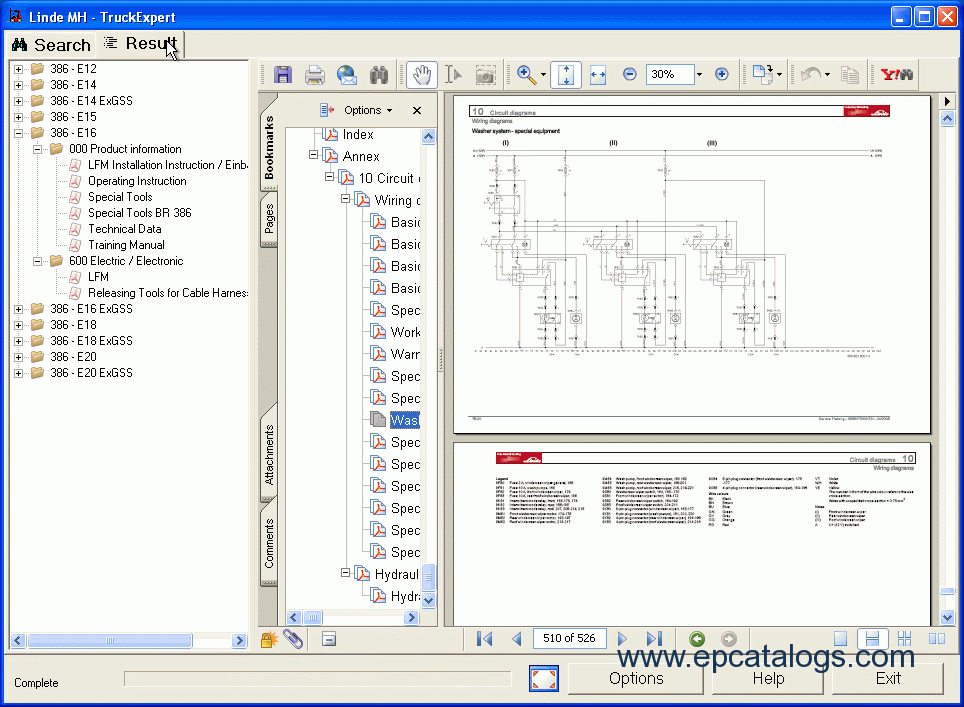Image resolution: width=964 pixels, height=707 pixels.
Task: Switch to the Result tab
Action: [x=141, y=44]
